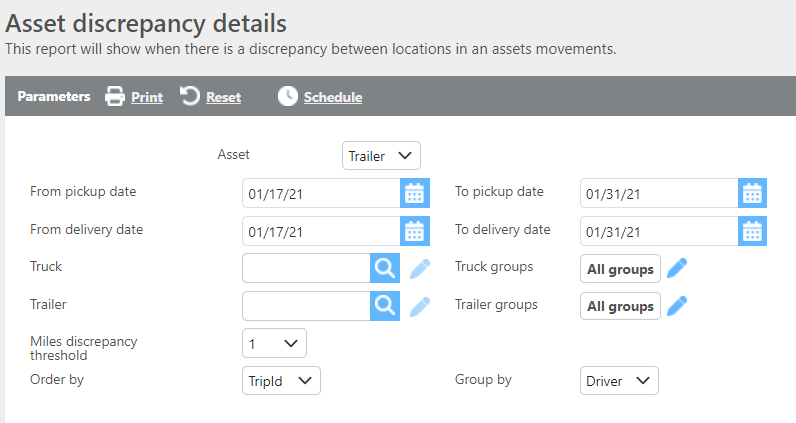Open calendar for To pickup date
Image resolution: width=796 pixels, height=423 pixels.
(x=752, y=193)
